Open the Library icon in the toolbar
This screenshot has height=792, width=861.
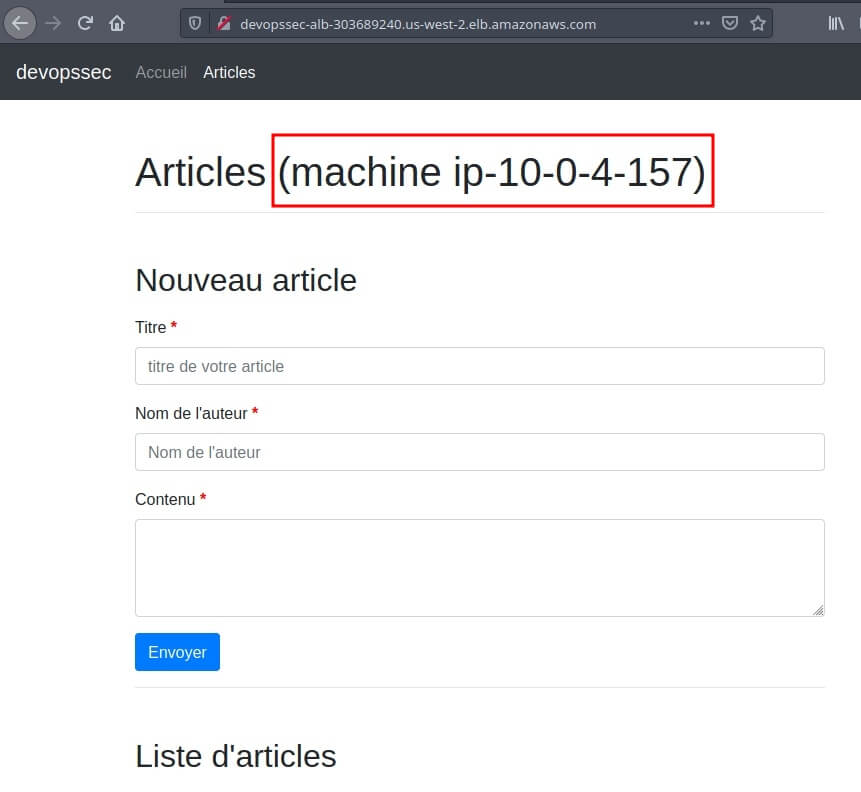point(836,23)
